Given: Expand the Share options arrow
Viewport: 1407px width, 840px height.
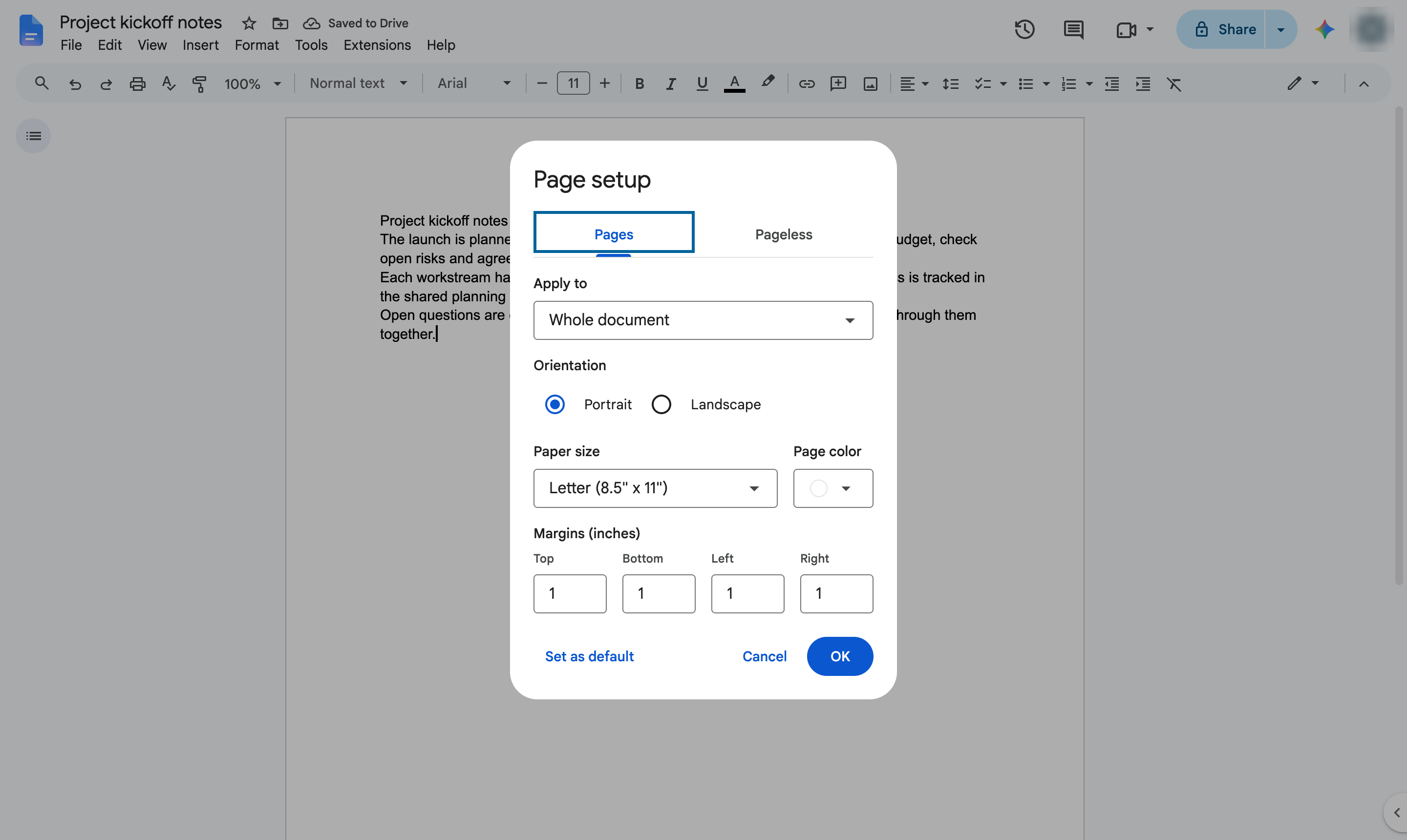Looking at the screenshot, I should pos(1281,29).
